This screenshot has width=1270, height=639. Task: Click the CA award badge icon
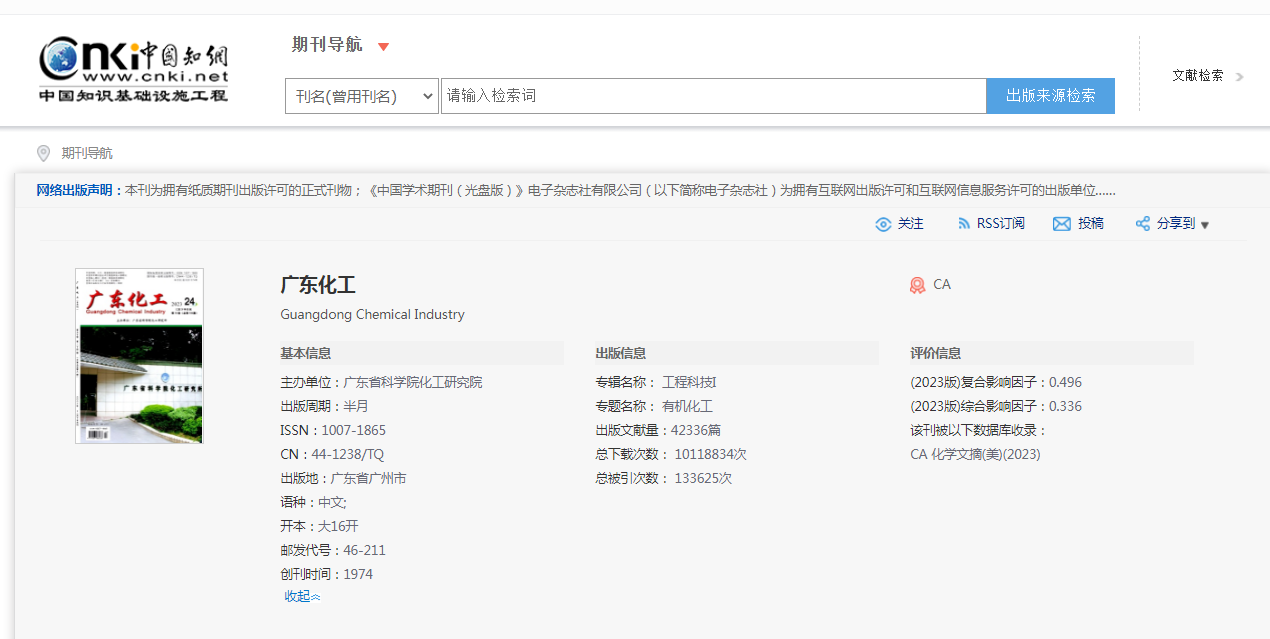coord(917,285)
